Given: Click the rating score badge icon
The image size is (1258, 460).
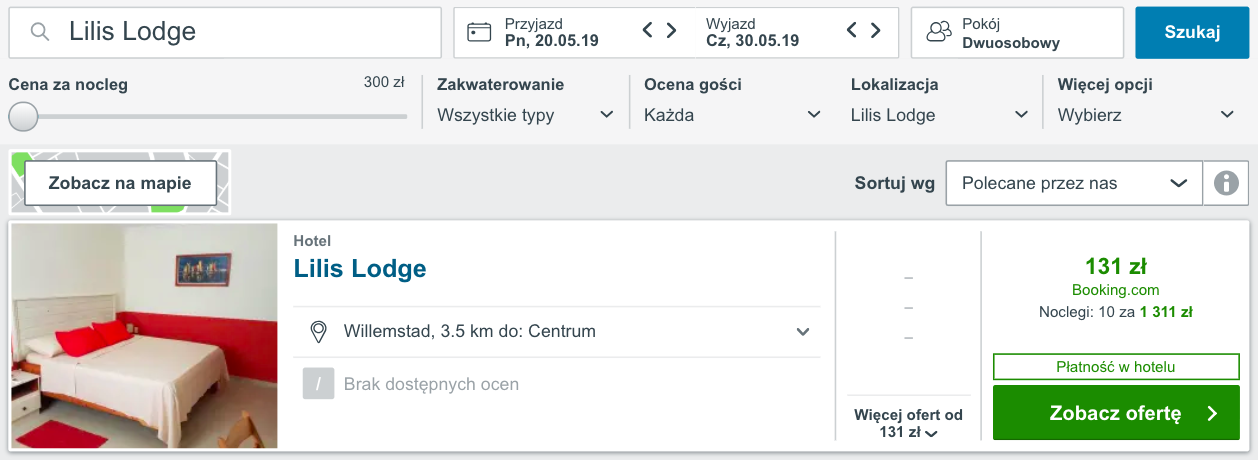Looking at the screenshot, I should click(x=318, y=384).
